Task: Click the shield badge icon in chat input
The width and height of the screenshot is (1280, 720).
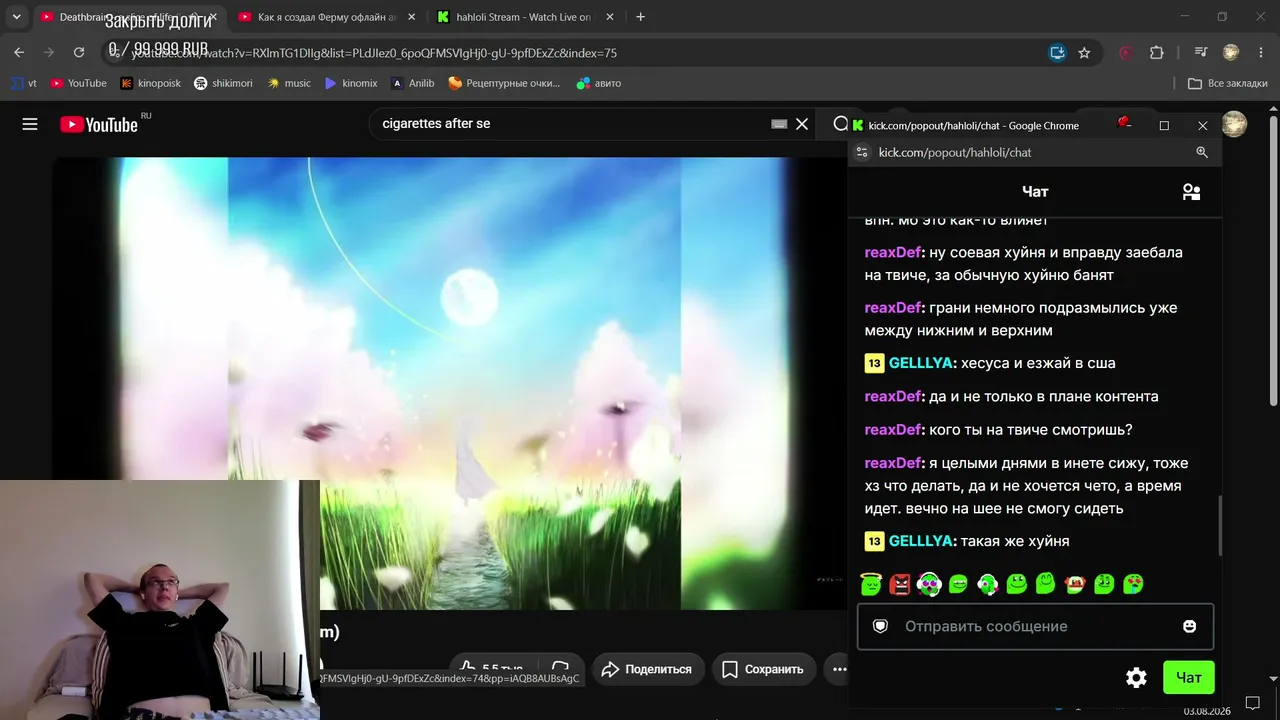Action: (x=881, y=626)
